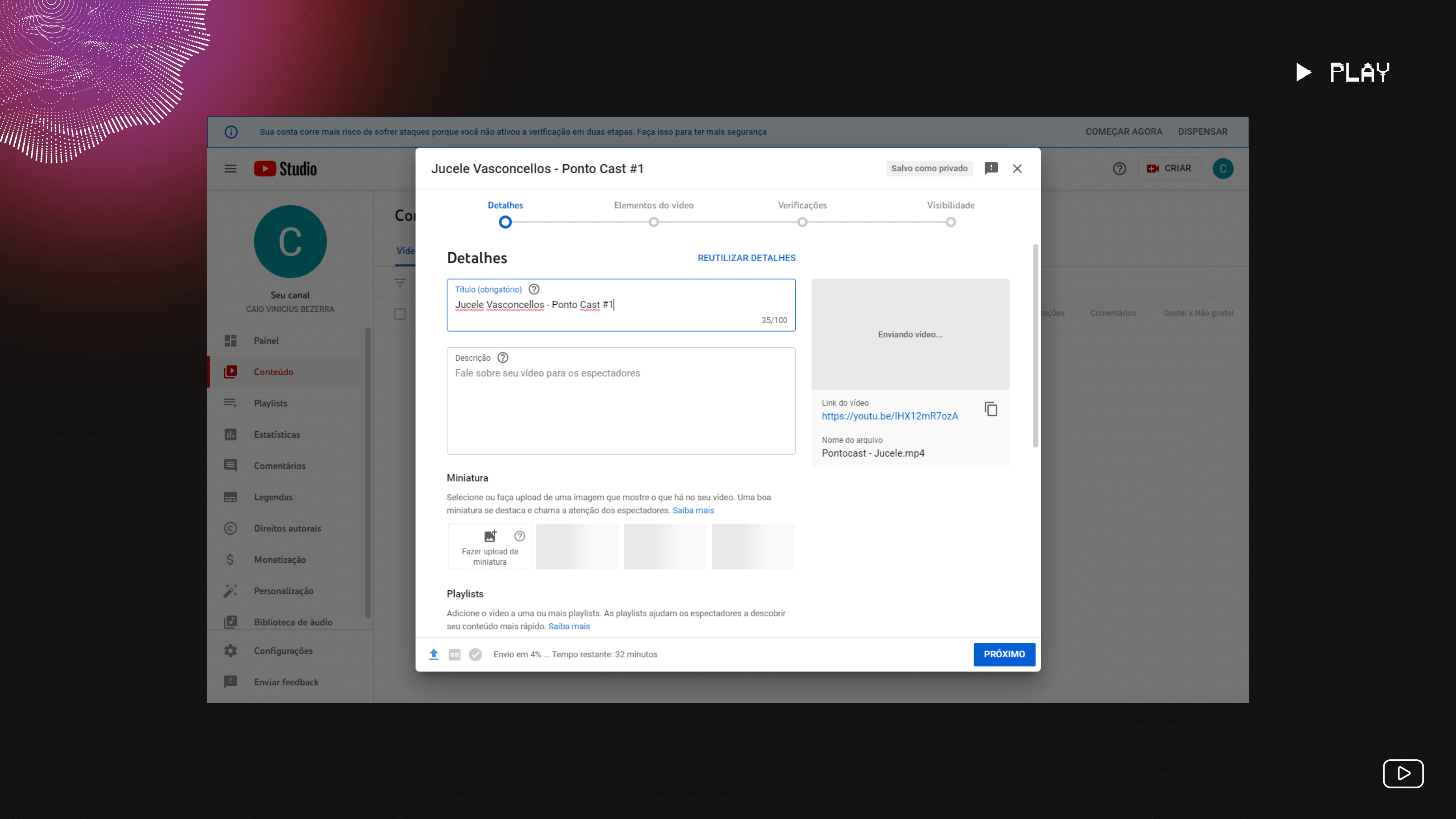
Task: Click the play icon at bottom right
Action: [x=1403, y=774]
